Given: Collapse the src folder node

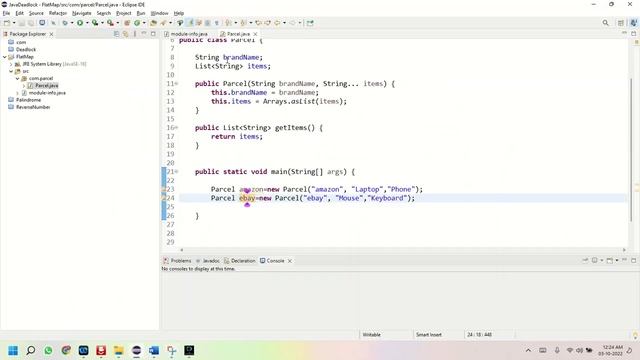Looking at the screenshot, I should [x=11, y=71].
